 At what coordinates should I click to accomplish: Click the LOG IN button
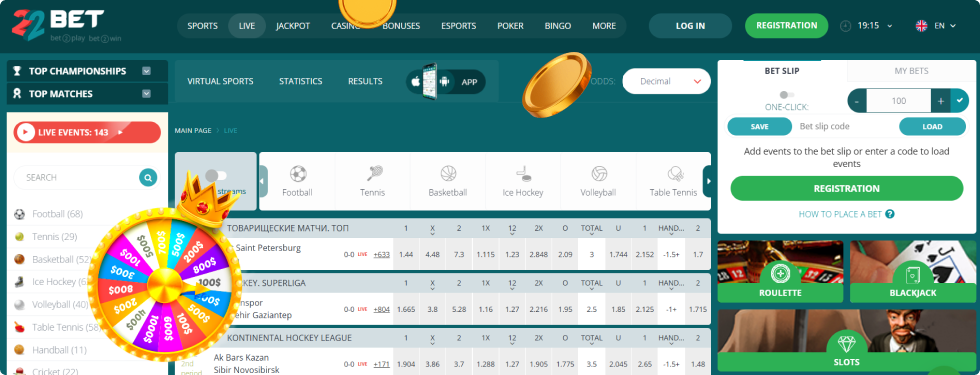[x=690, y=26]
